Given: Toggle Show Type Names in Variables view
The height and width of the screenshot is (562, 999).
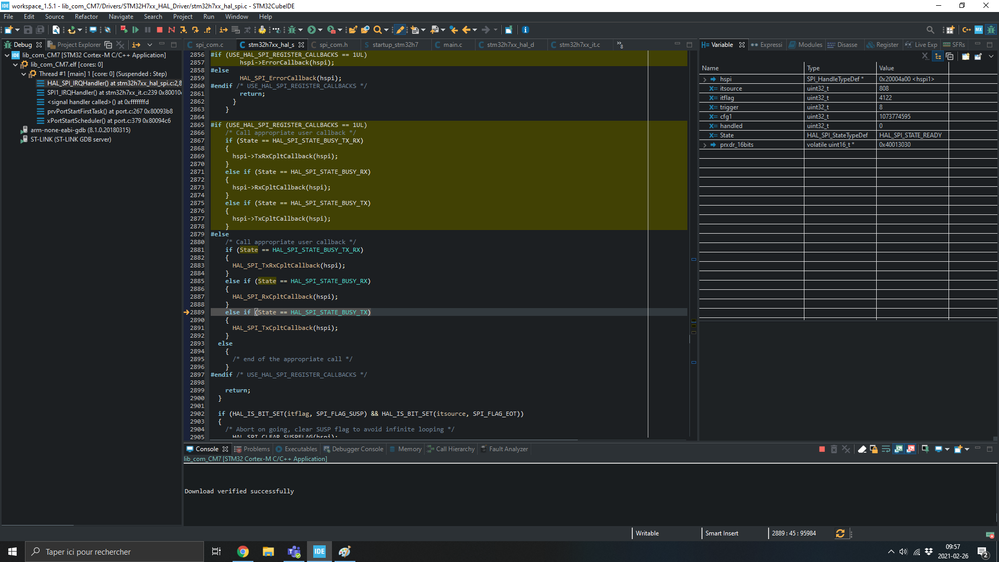Looking at the screenshot, I should [x=937, y=57].
